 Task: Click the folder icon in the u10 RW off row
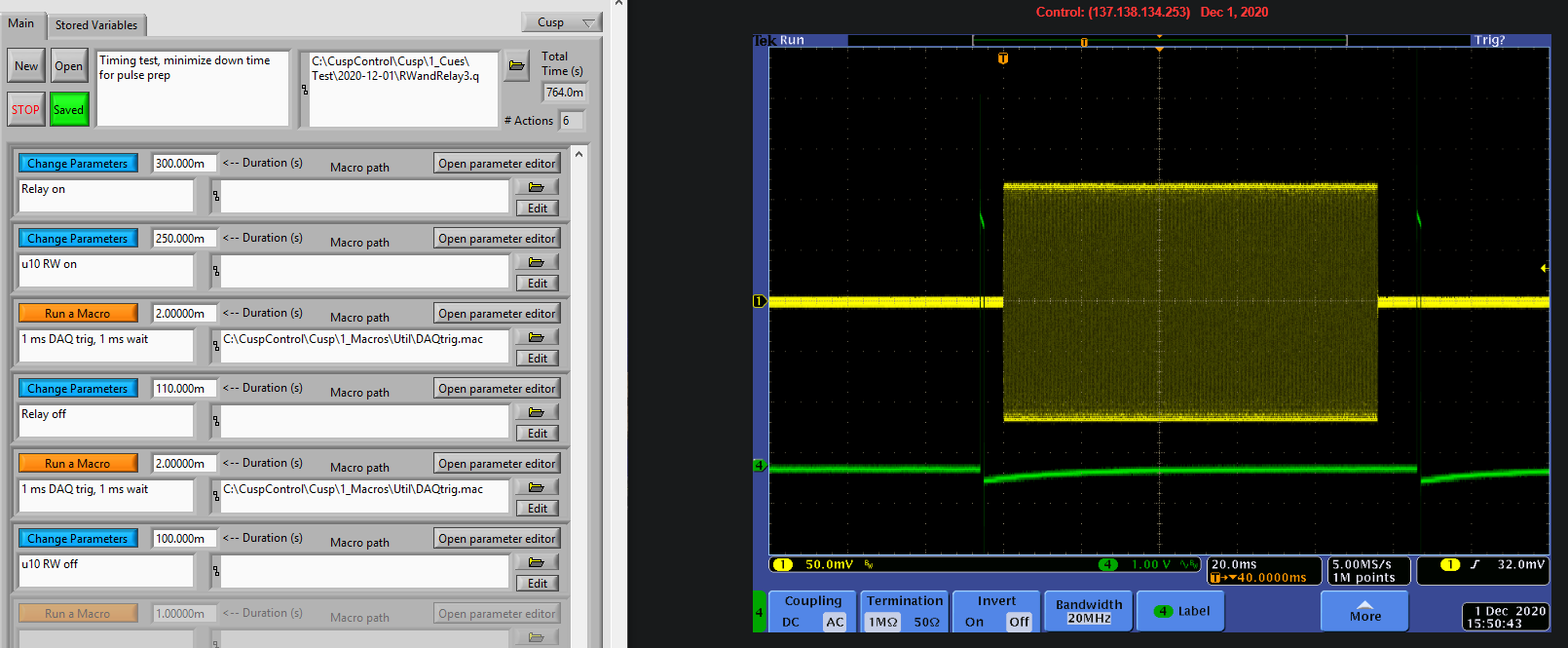[x=537, y=562]
